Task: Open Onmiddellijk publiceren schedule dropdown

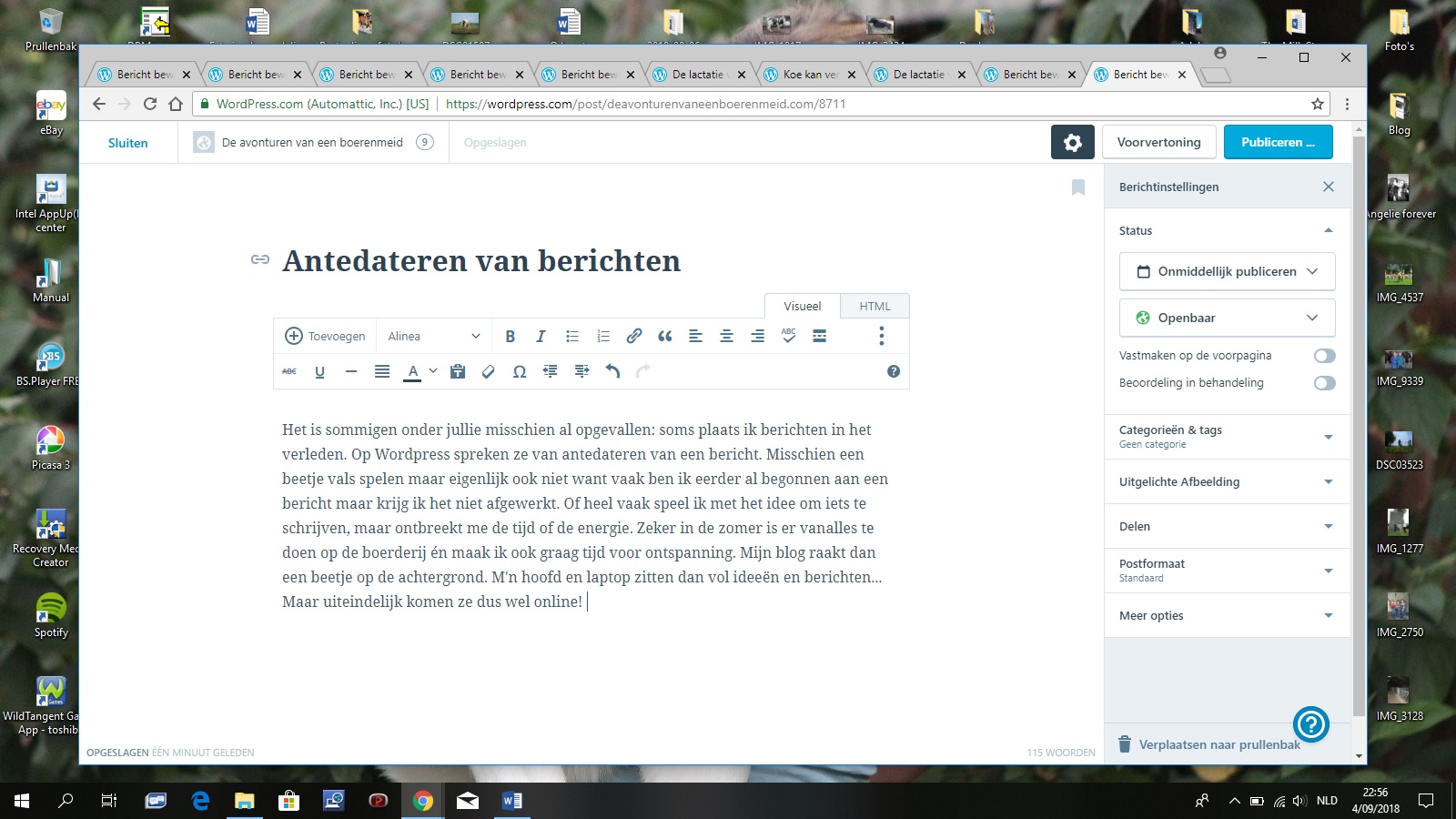Action: [x=1227, y=271]
